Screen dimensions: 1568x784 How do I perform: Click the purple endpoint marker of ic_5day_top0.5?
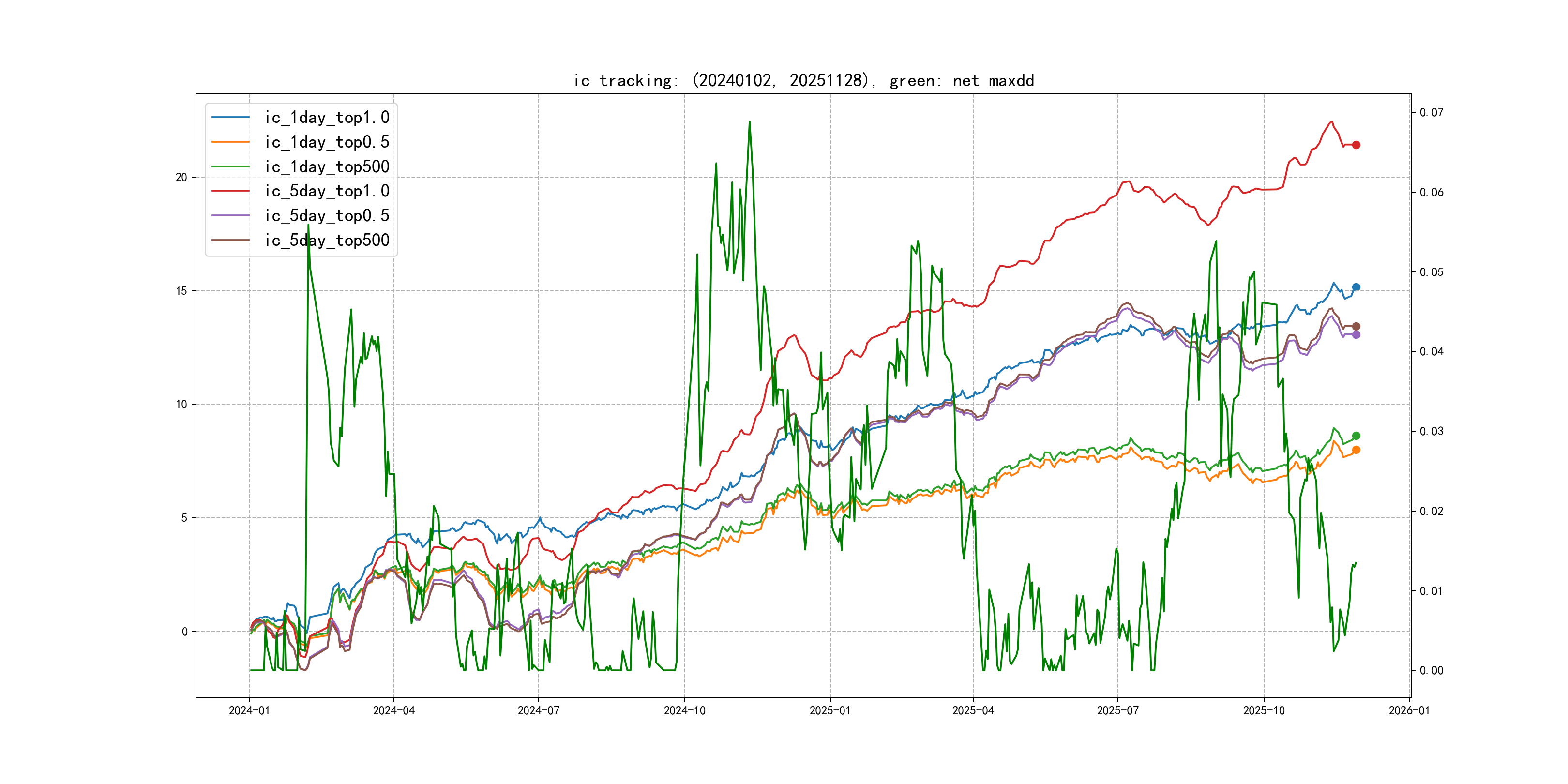coord(1356,335)
